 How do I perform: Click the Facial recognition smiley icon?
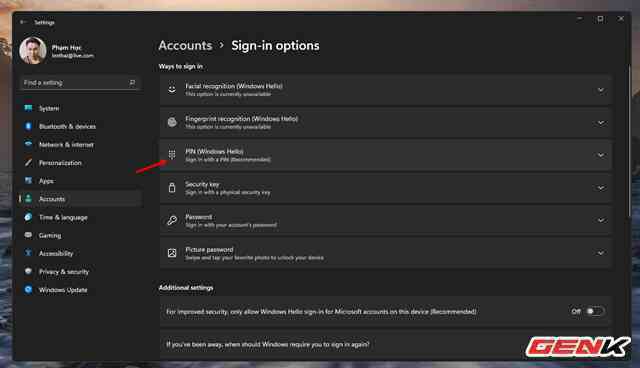click(172, 89)
